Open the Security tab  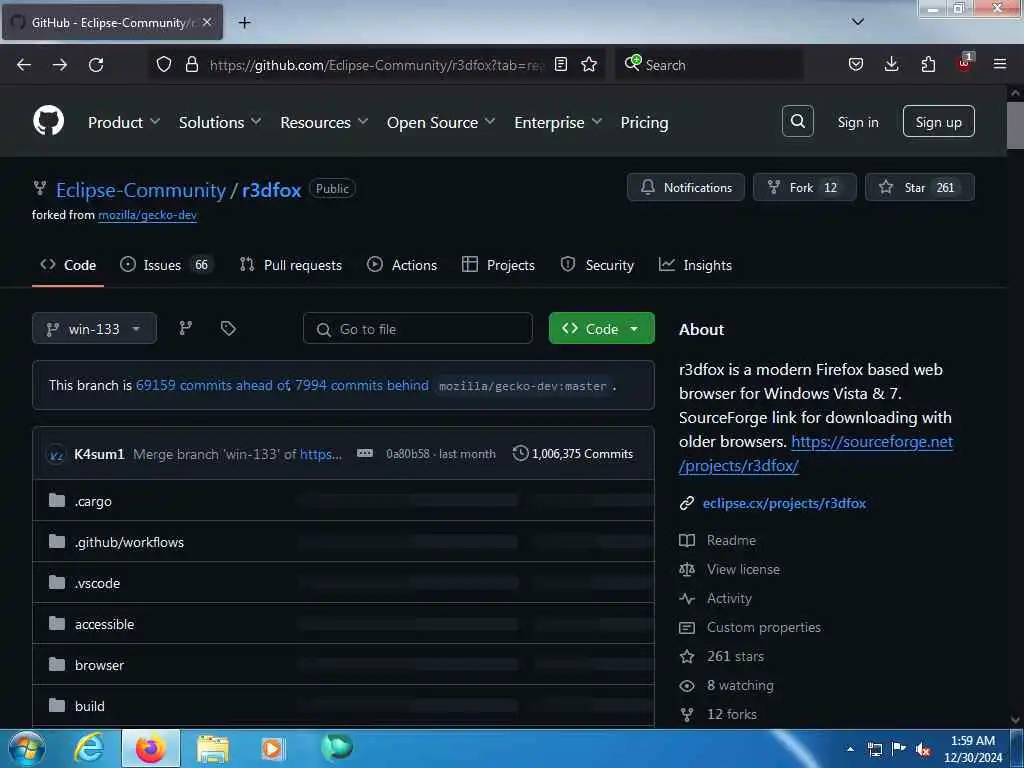tap(597, 265)
